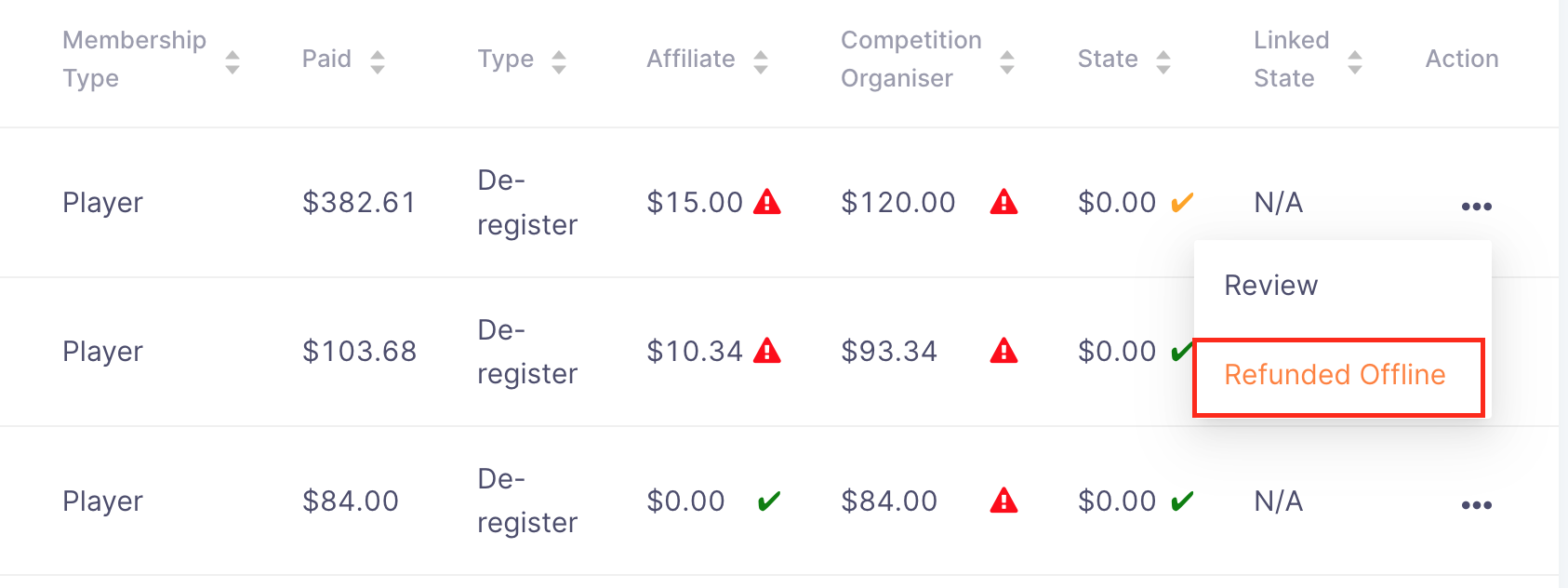Open the action menu for the $382.61 row

point(1476,207)
